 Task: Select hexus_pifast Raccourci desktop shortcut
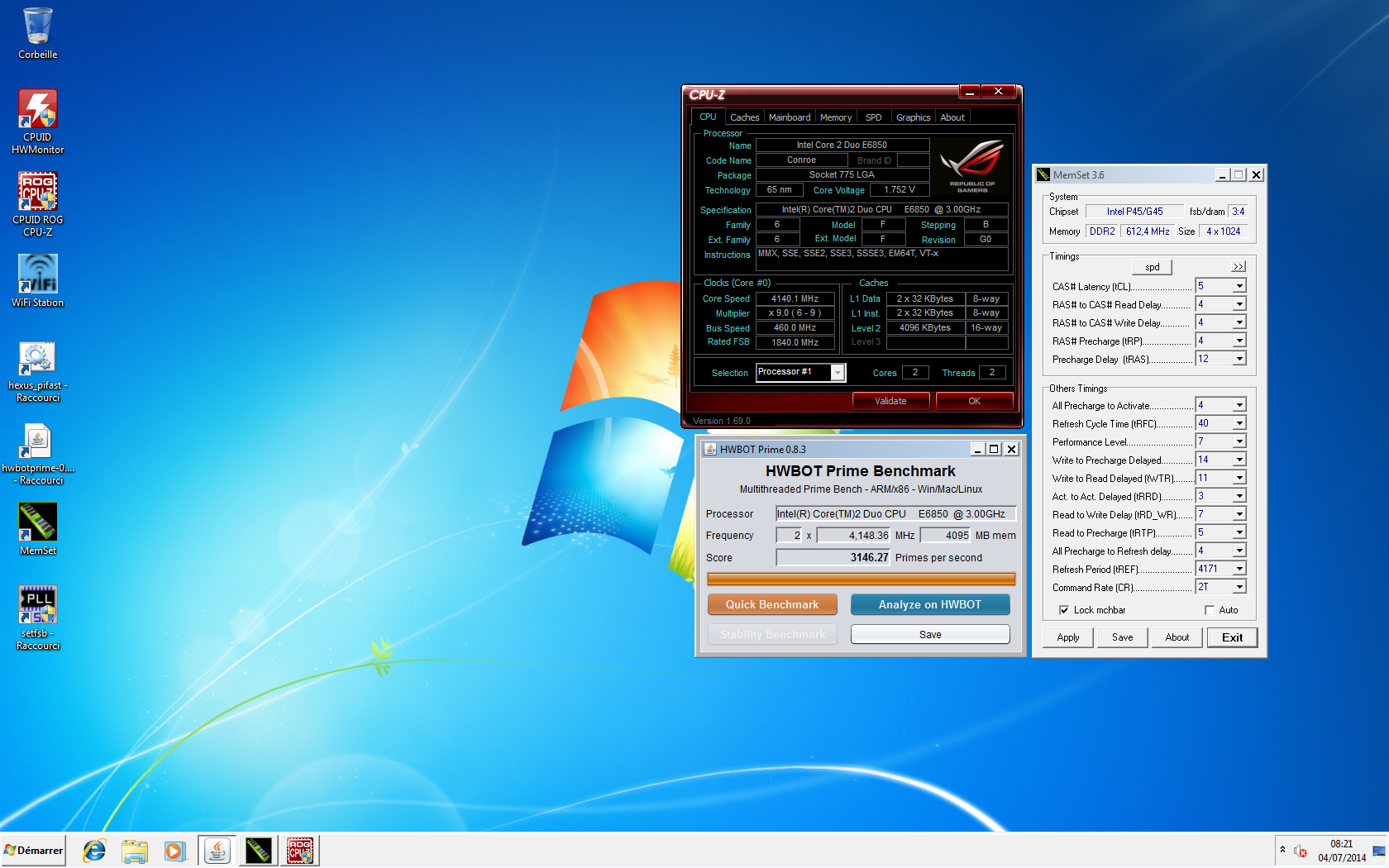[x=37, y=372]
